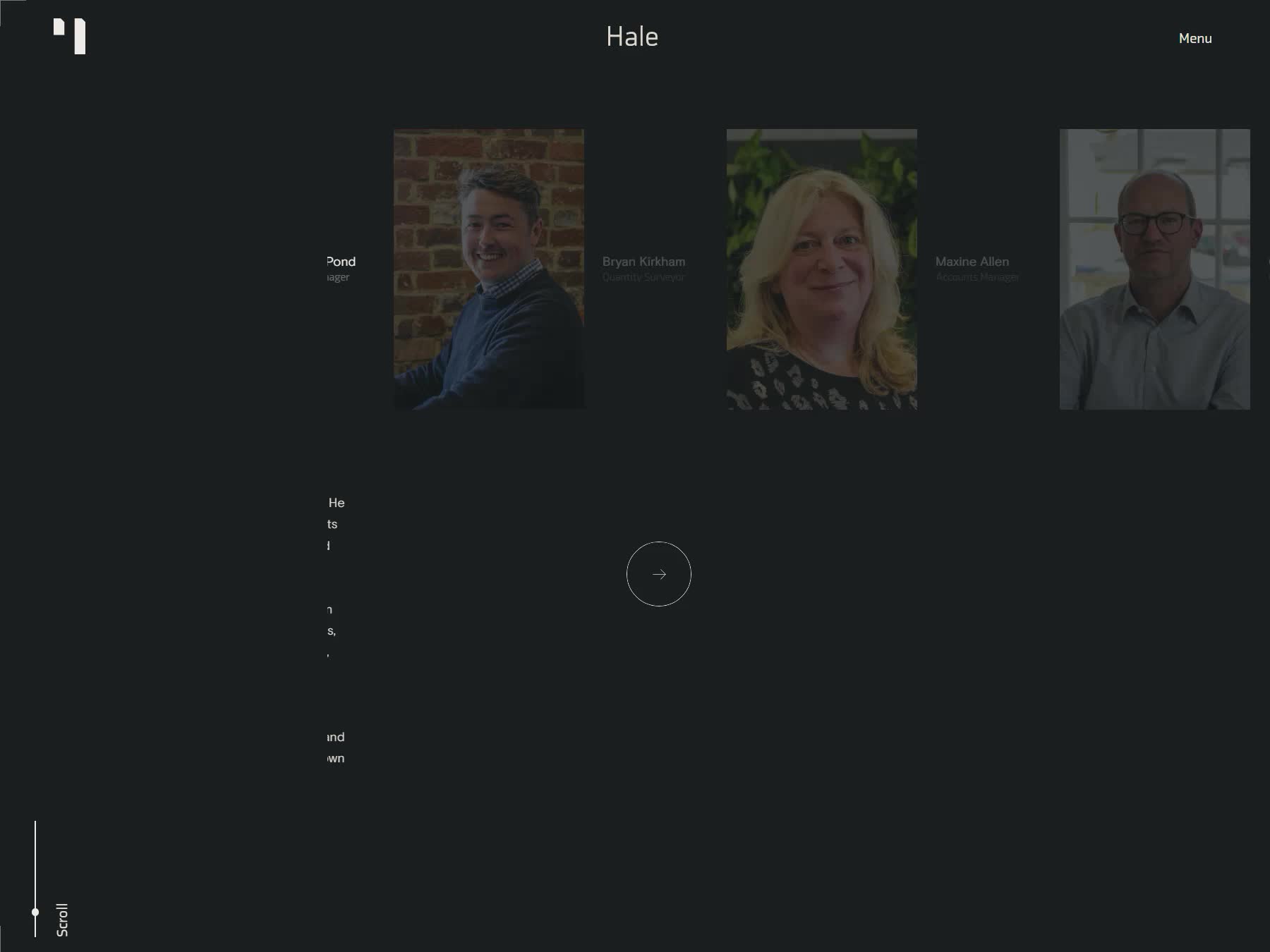Click the 'Menu' text in the header
The height and width of the screenshot is (952, 1270).
click(1195, 38)
